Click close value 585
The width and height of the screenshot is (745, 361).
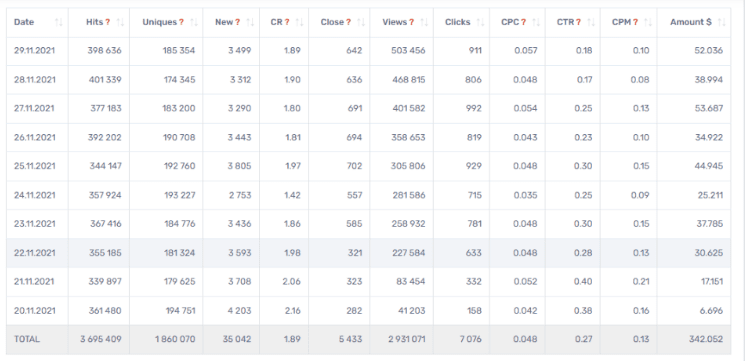pyautogui.click(x=354, y=224)
